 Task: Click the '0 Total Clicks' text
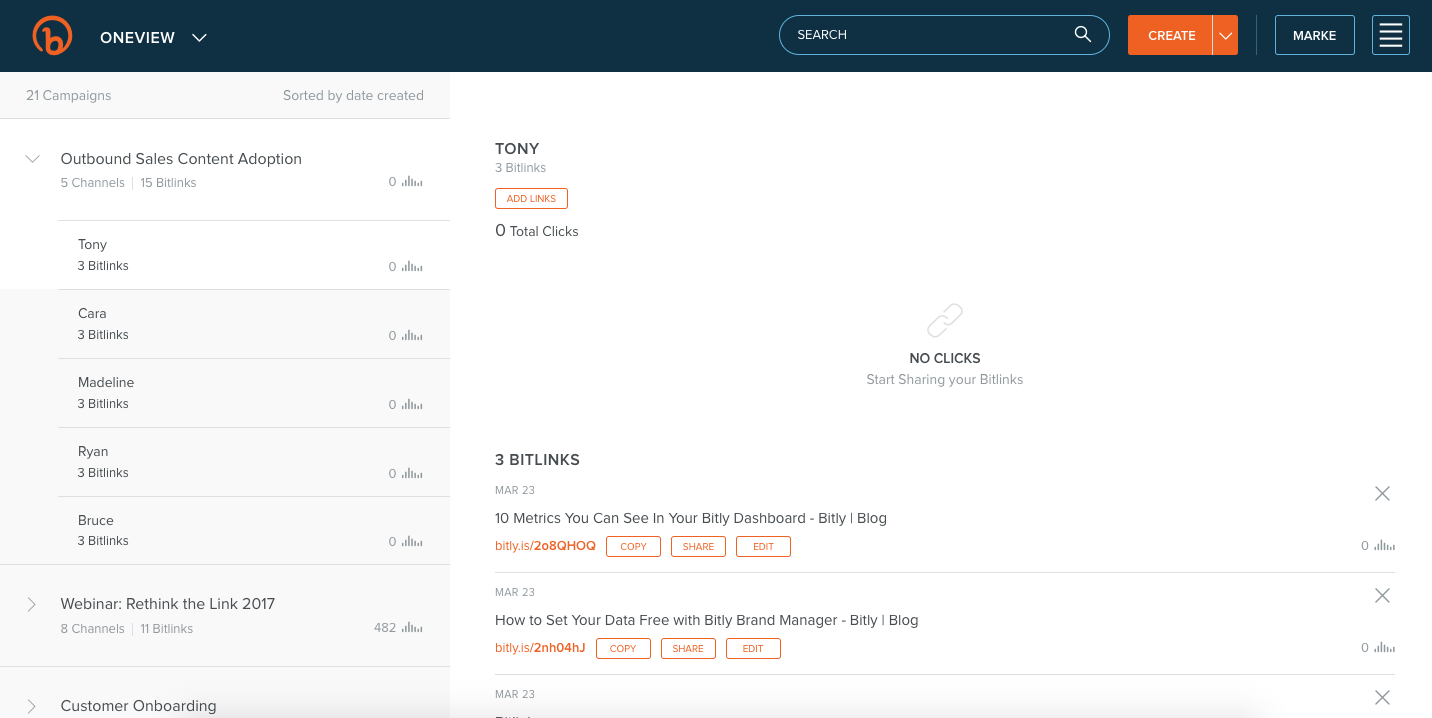pos(537,231)
